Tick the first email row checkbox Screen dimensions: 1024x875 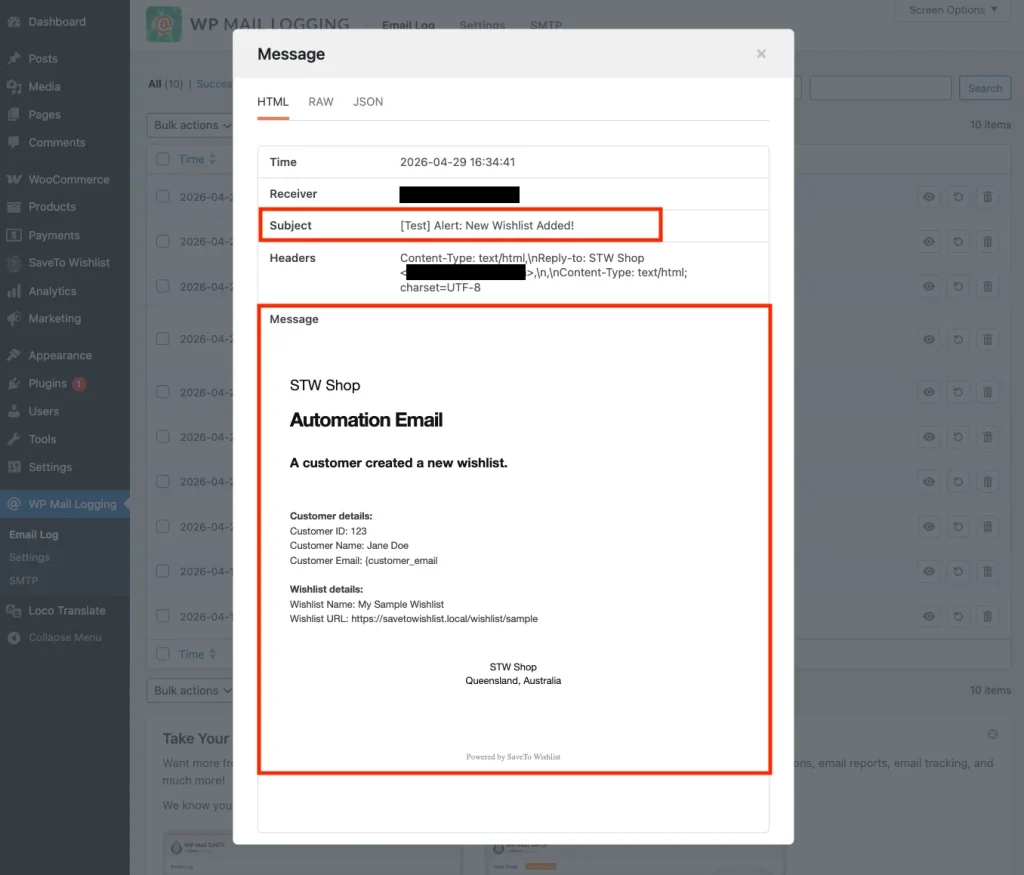[x=163, y=197]
